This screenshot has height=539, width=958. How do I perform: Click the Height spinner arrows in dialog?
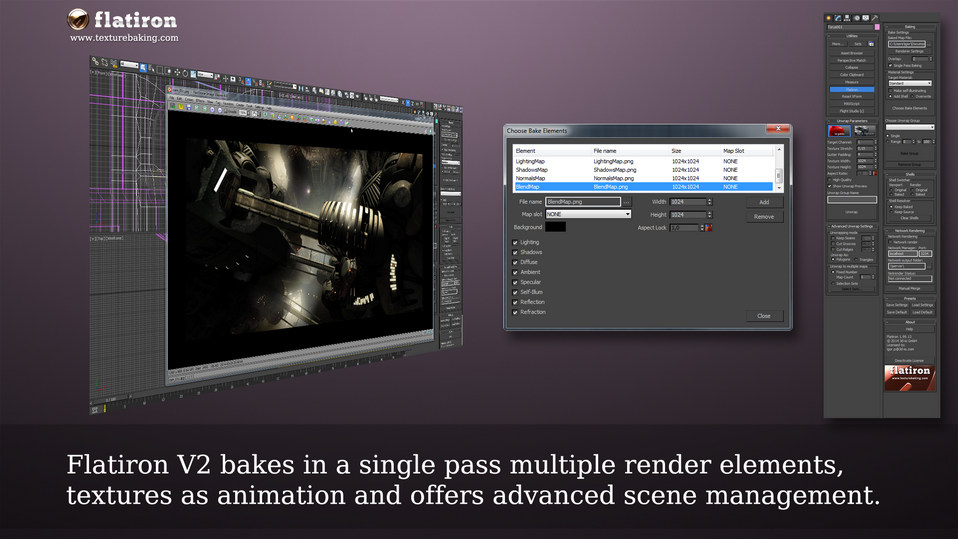709,215
